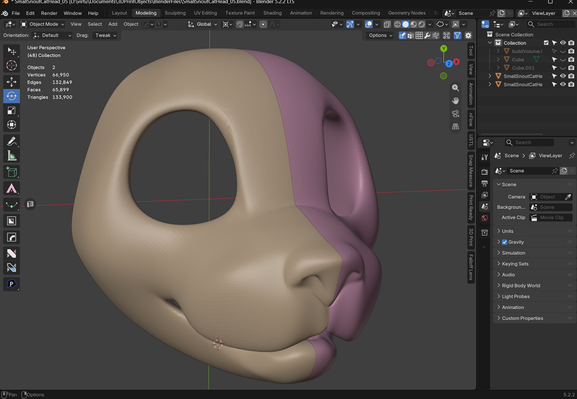Viewport: 577px width, 399px height.
Task: Activate the Transform tool
Action: pyautogui.click(x=11, y=125)
